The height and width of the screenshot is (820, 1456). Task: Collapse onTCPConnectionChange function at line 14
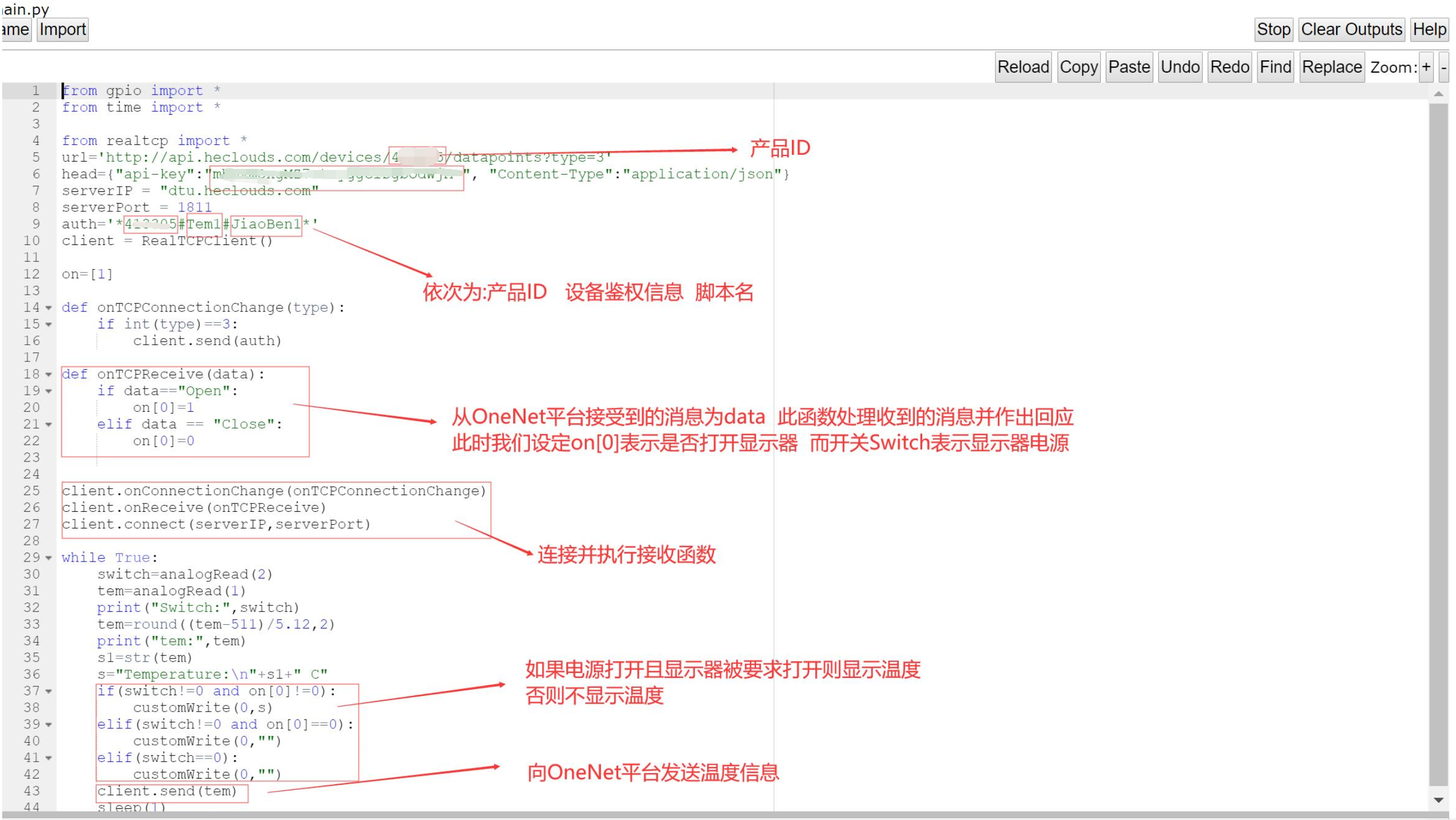[x=49, y=308]
